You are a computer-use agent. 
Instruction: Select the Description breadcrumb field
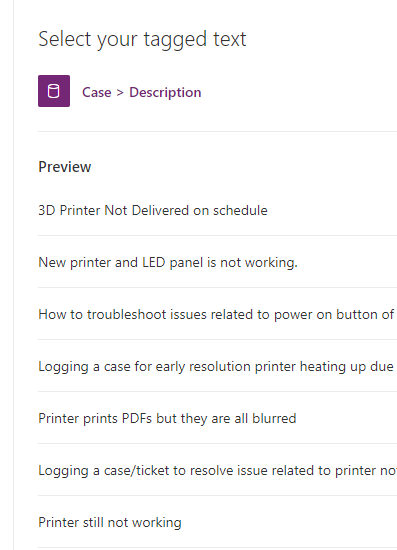click(x=165, y=92)
